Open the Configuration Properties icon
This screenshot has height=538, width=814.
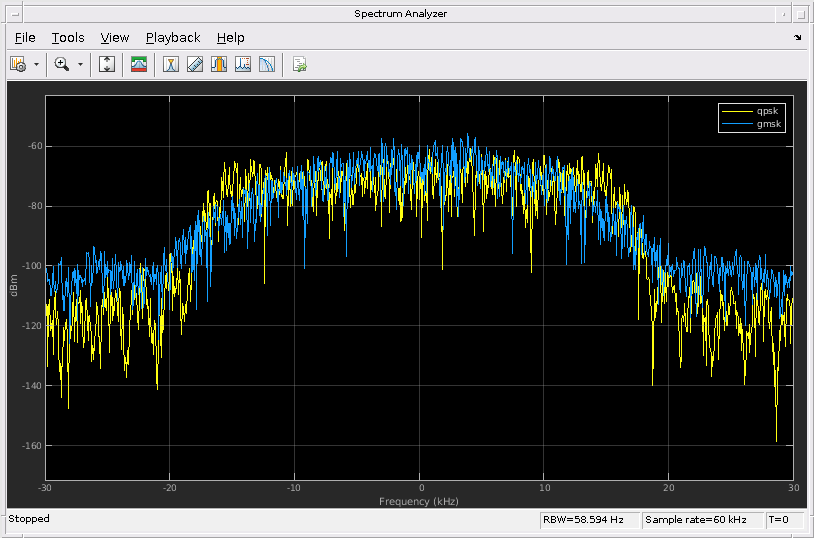(x=18, y=64)
